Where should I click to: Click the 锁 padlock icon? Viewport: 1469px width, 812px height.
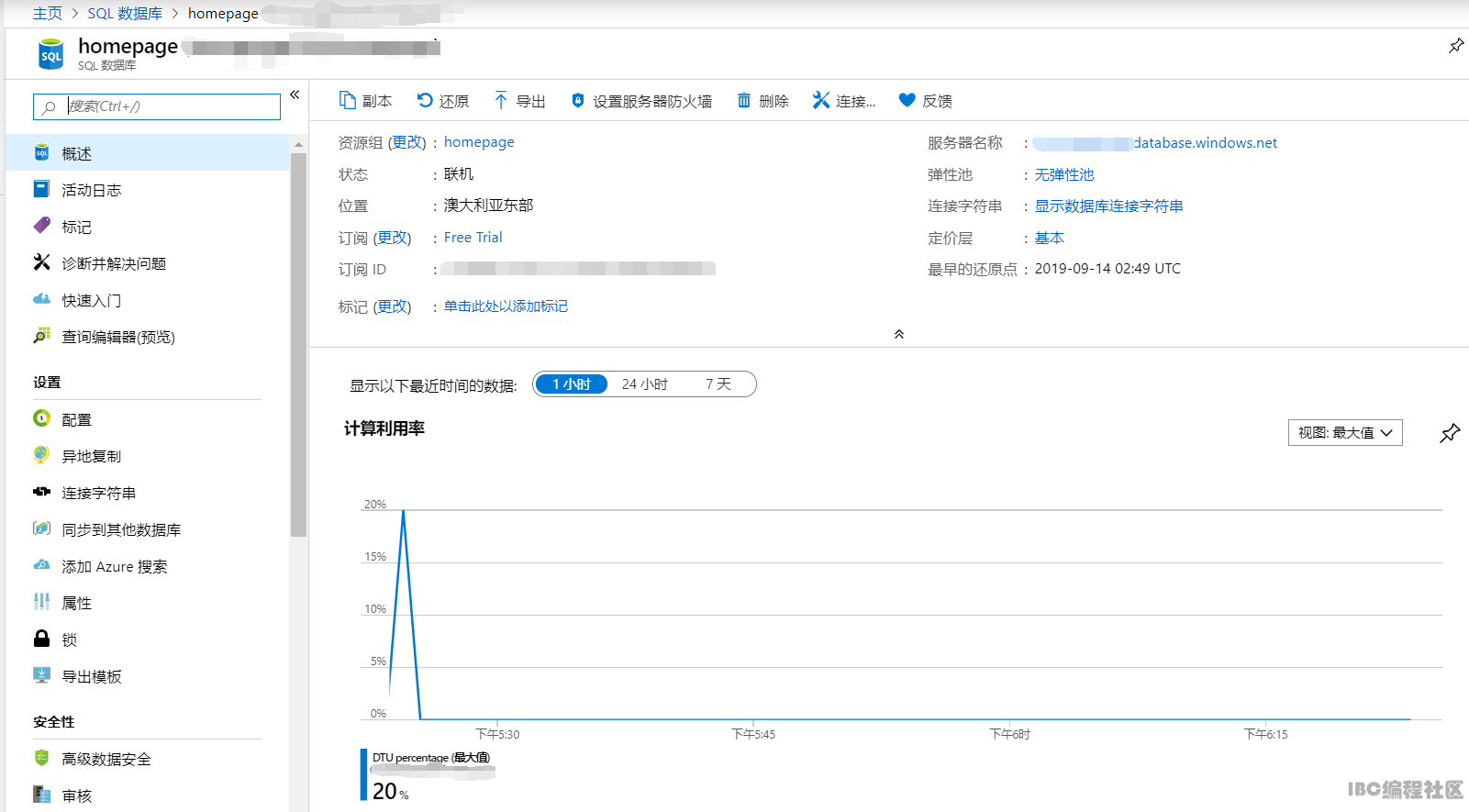click(41, 639)
